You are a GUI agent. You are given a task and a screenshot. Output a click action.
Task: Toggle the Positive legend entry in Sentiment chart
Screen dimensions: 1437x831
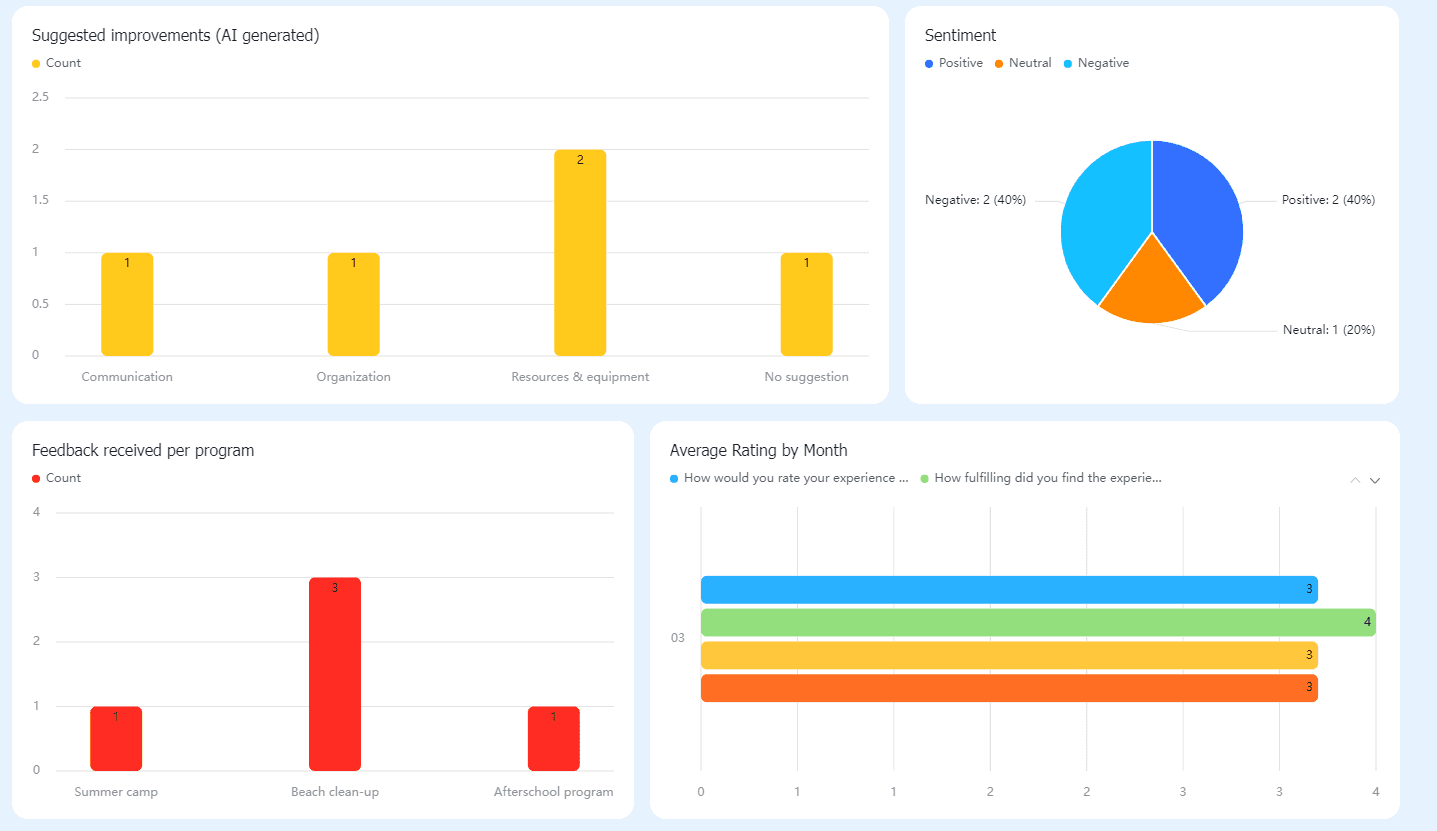(954, 63)
